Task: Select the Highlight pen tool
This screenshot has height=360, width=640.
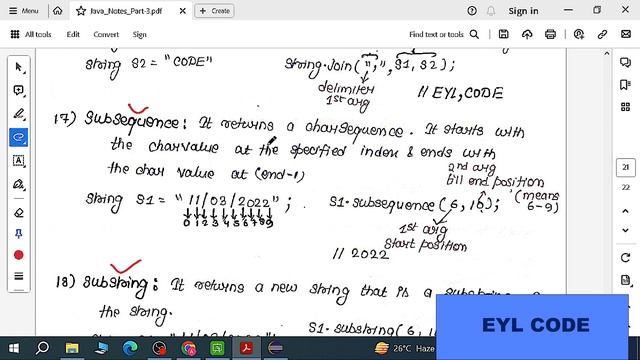Action: pos(18,113)
